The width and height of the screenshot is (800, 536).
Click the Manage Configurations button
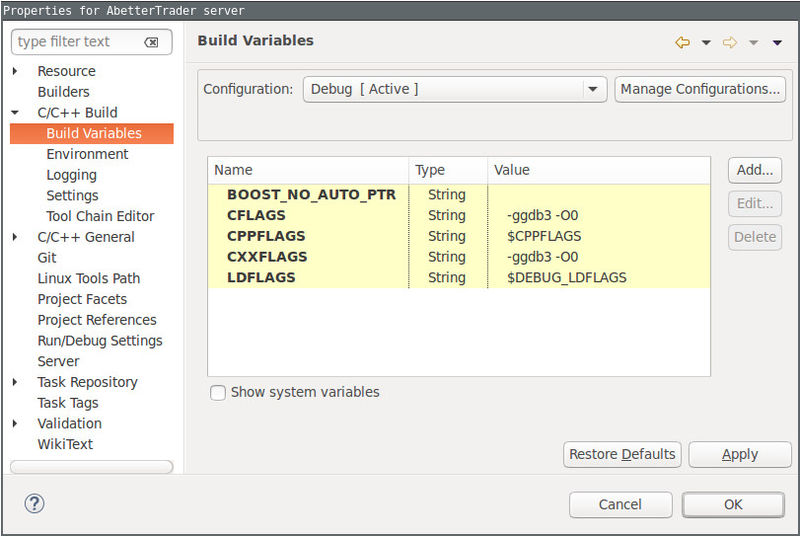pos(700,89)
